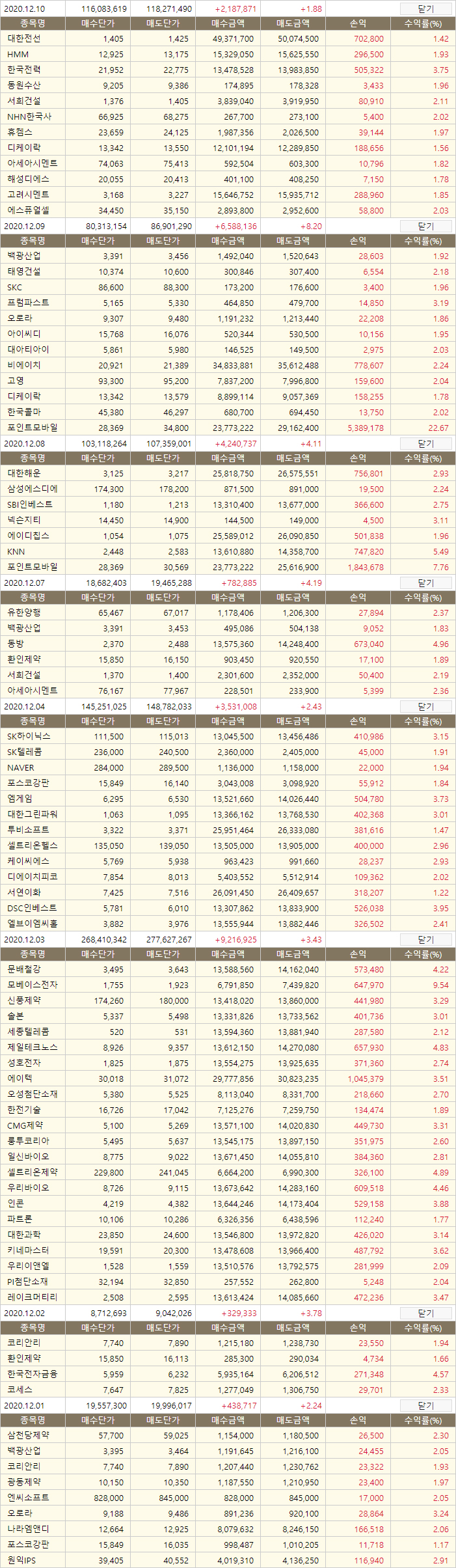Click the 코세스 stock name
This screenshot has width=456, height=1568.
coord(20,1390)
